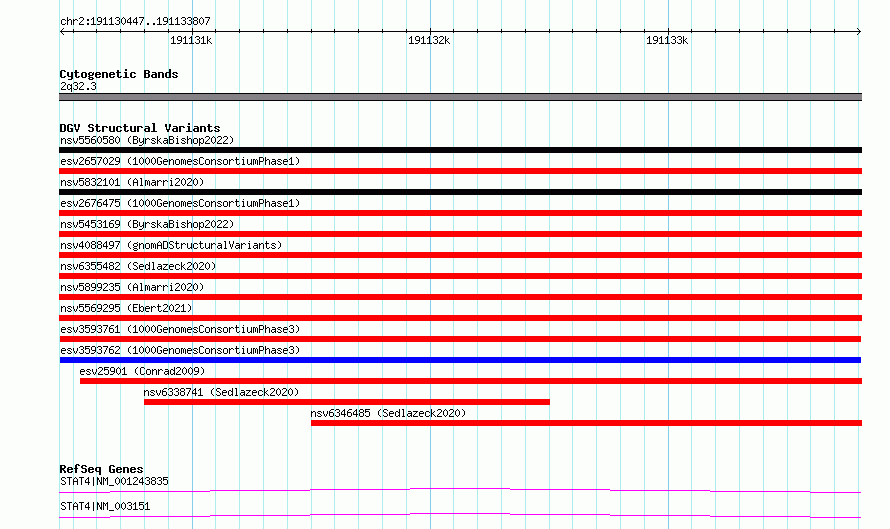The height and width of the screenshot is (529, 890).
Task: Click the nsv5453169 ByrskaBishop2022 red bar
Action: (460, 234)
